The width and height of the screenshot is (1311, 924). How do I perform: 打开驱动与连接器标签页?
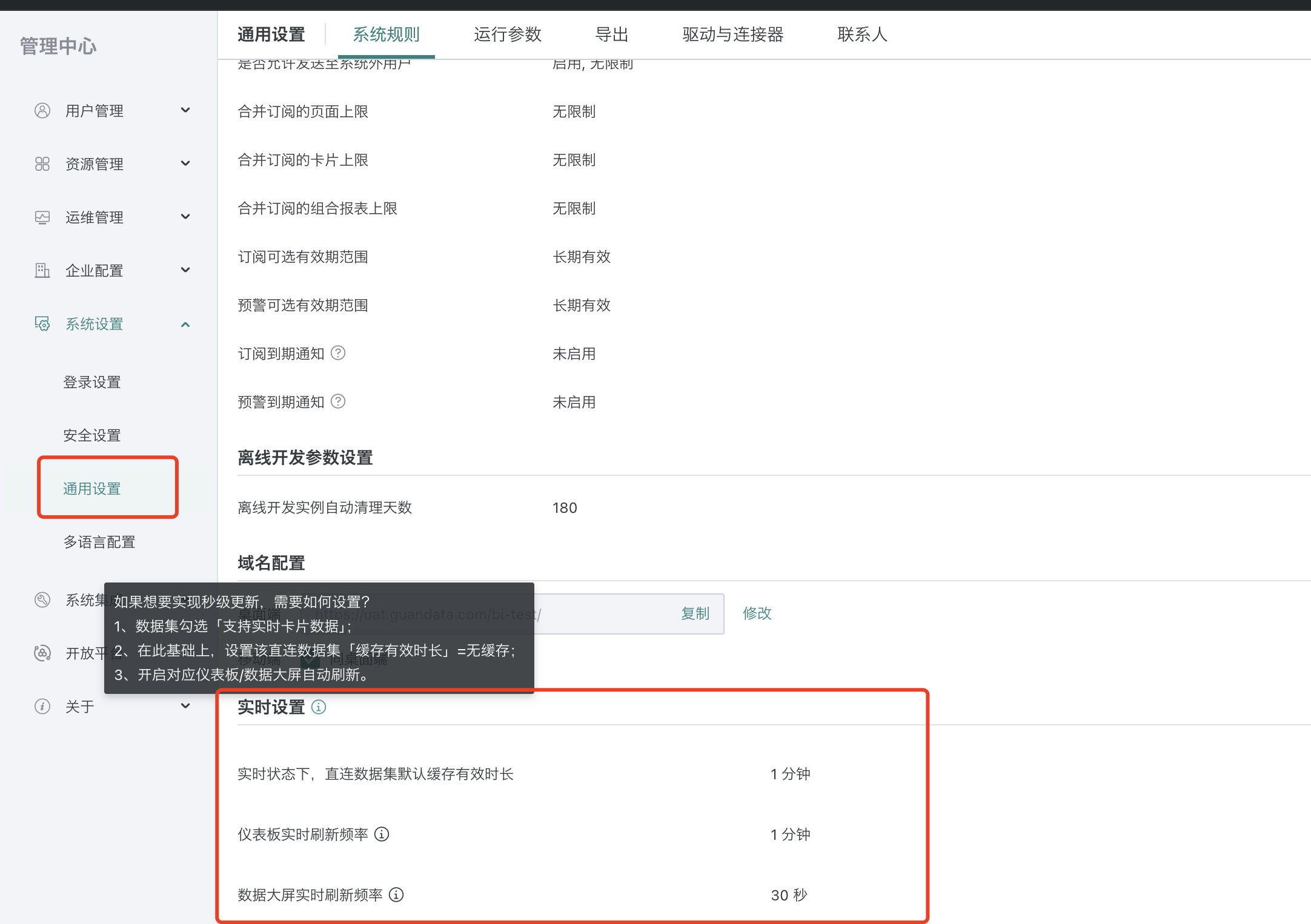point(732,35)
